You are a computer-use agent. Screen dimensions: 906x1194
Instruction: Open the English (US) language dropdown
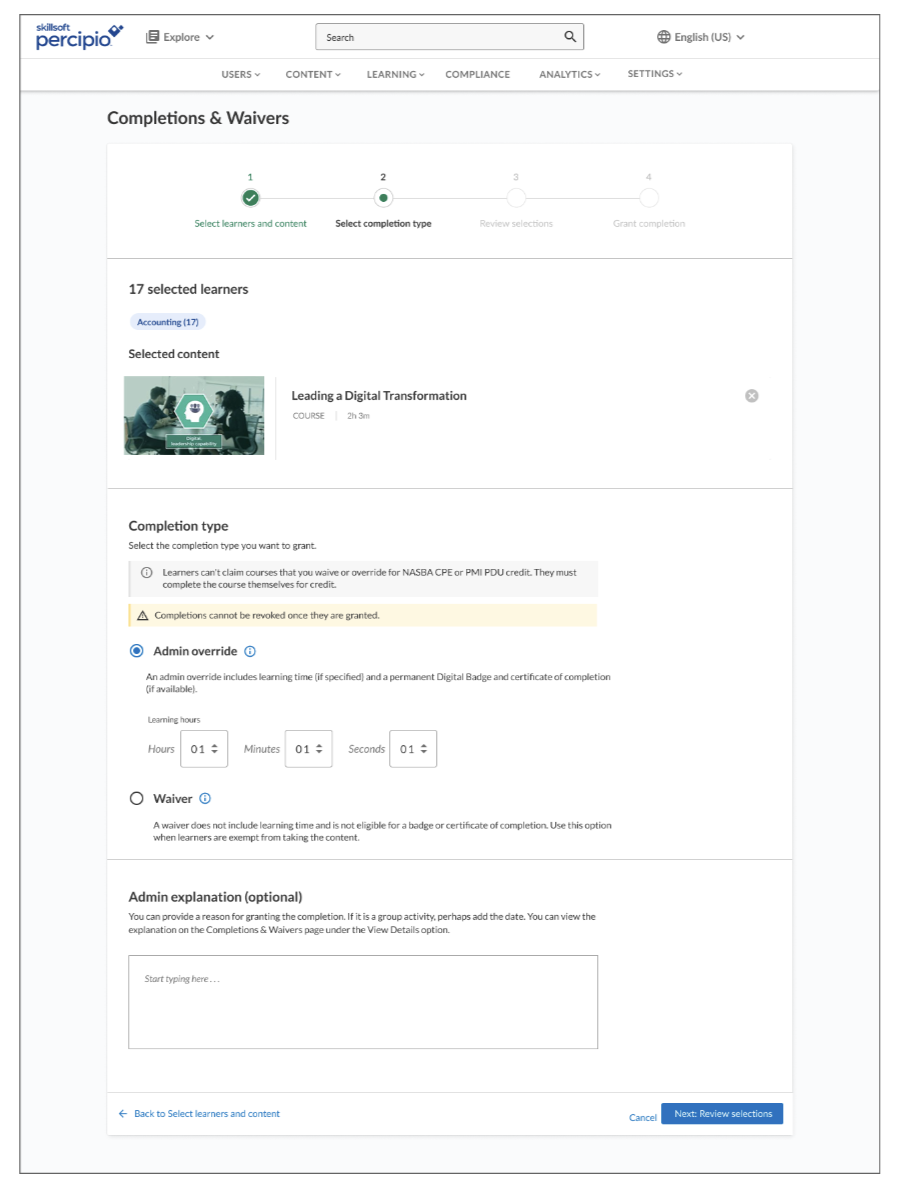(701, 37)
